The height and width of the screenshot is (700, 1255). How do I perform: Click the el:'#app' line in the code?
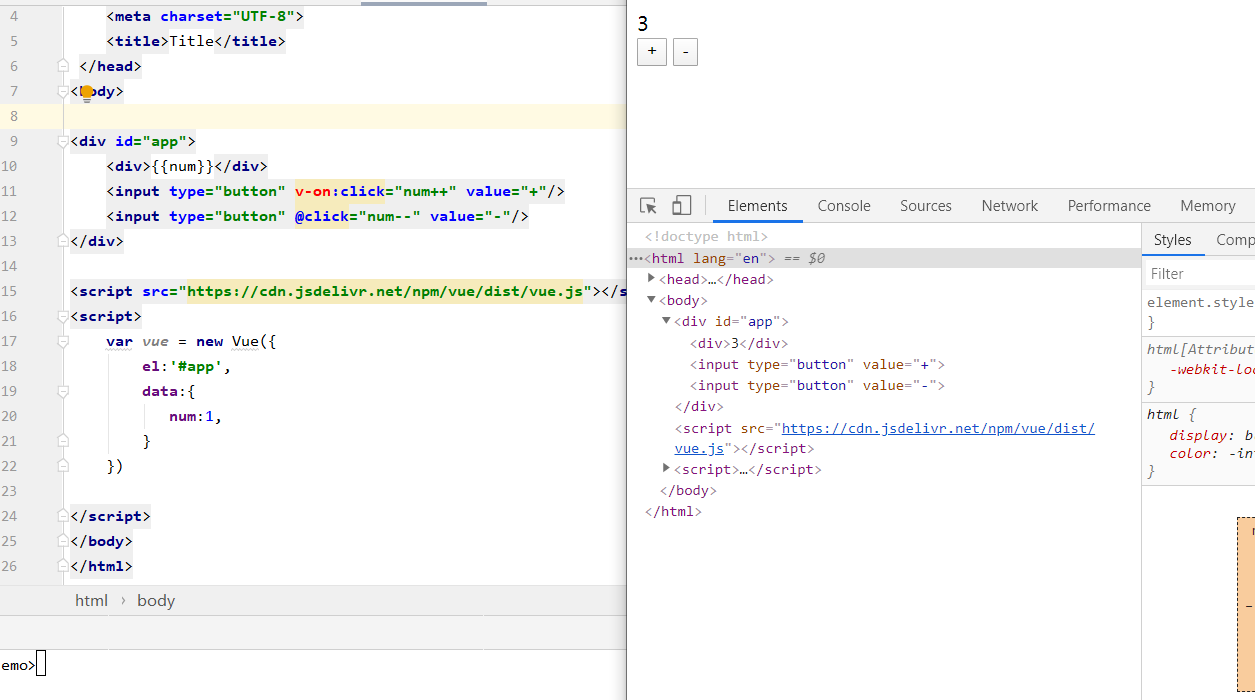187,366
